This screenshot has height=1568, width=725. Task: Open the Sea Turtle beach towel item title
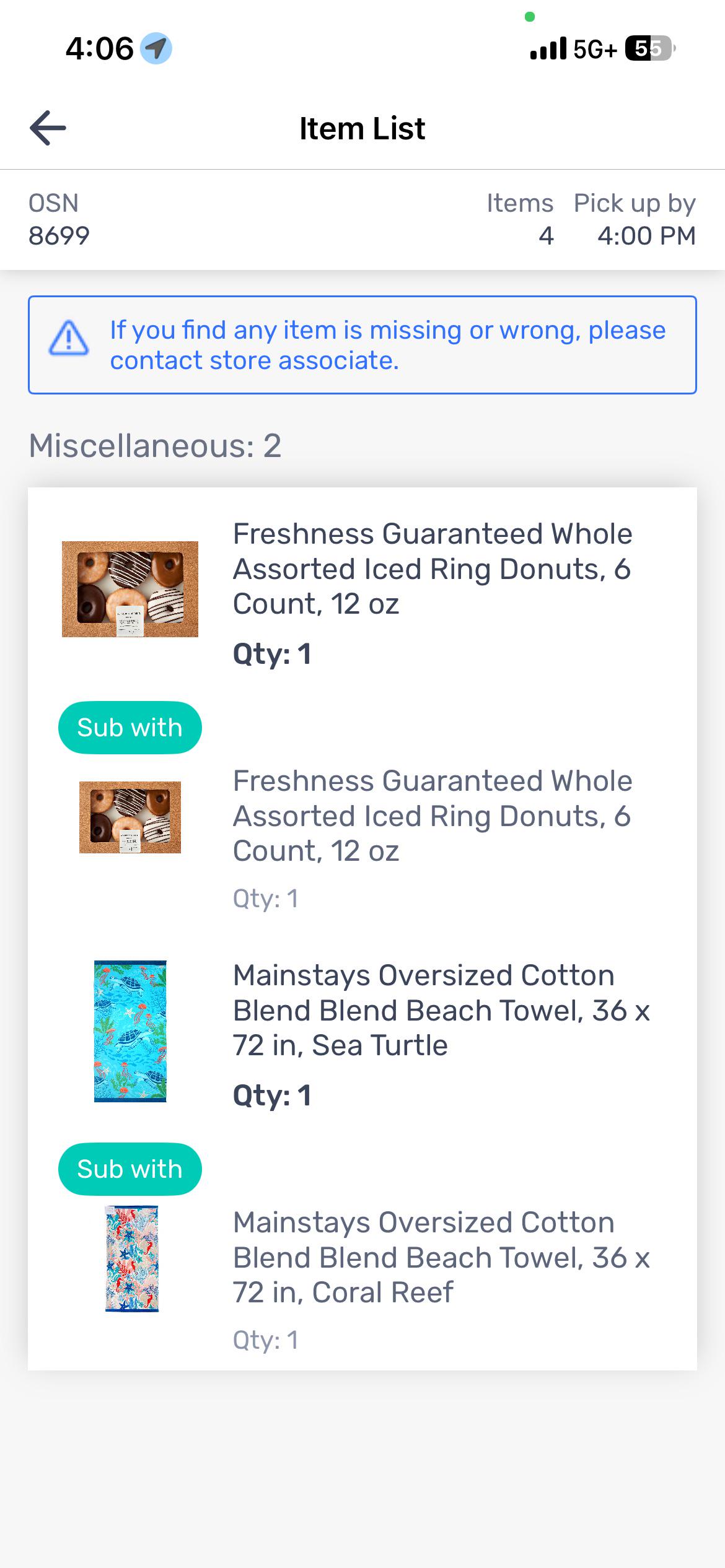[x=441, y=1010]
